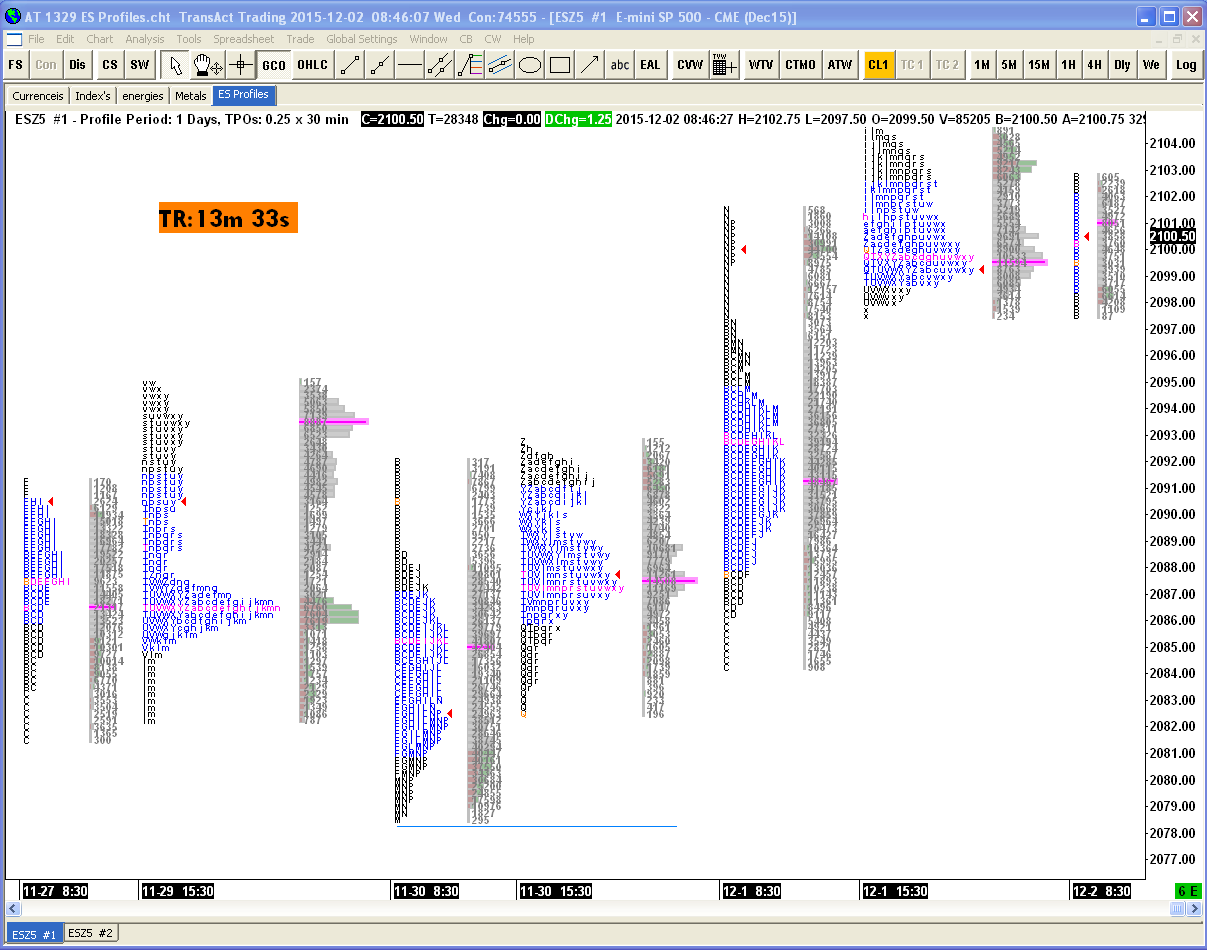Toggle the orange CL1 button
Screen dimensions: 1207x950
pos(879,65)
